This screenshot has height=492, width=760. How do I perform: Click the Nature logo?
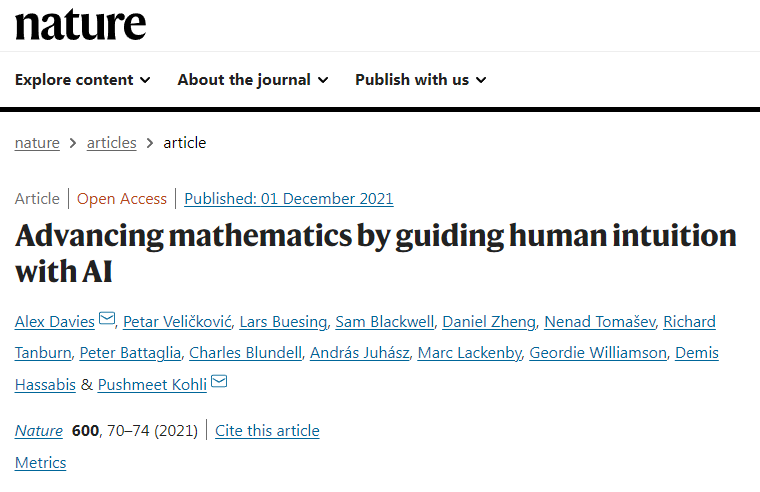[x=80, y=24]
